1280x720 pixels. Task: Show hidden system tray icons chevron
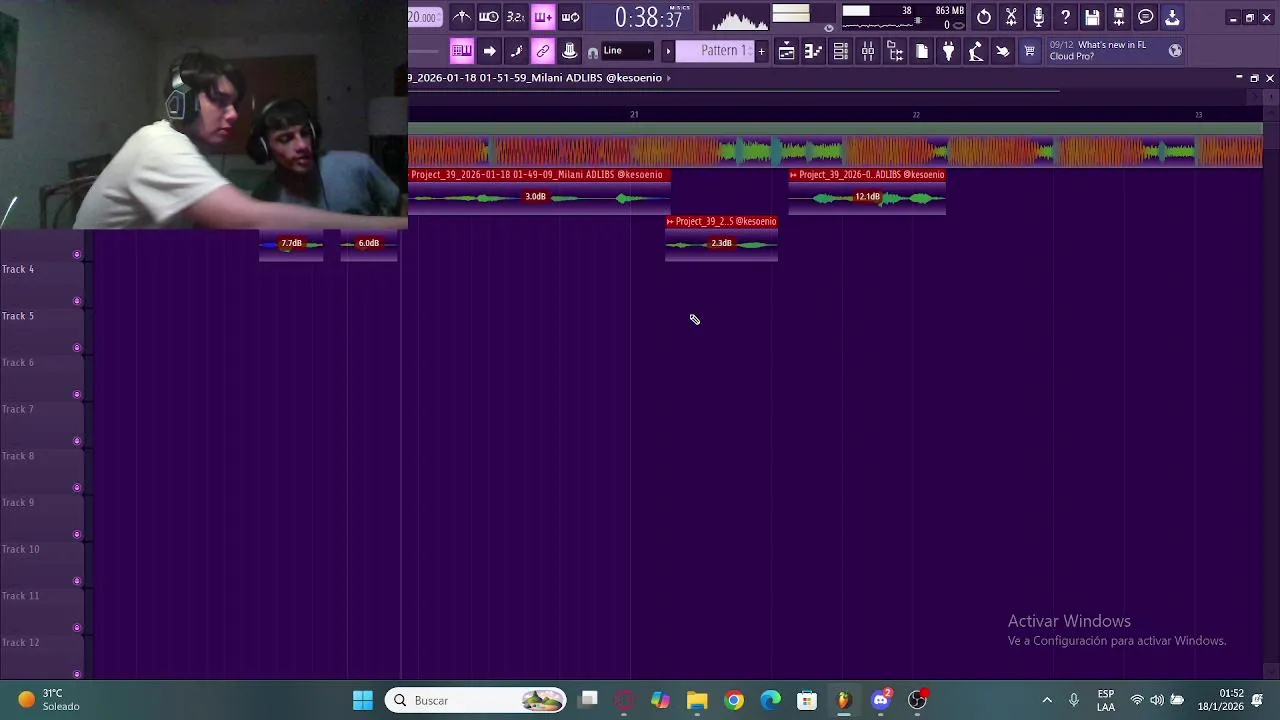pyautogui.click(x=1047, y=700)
